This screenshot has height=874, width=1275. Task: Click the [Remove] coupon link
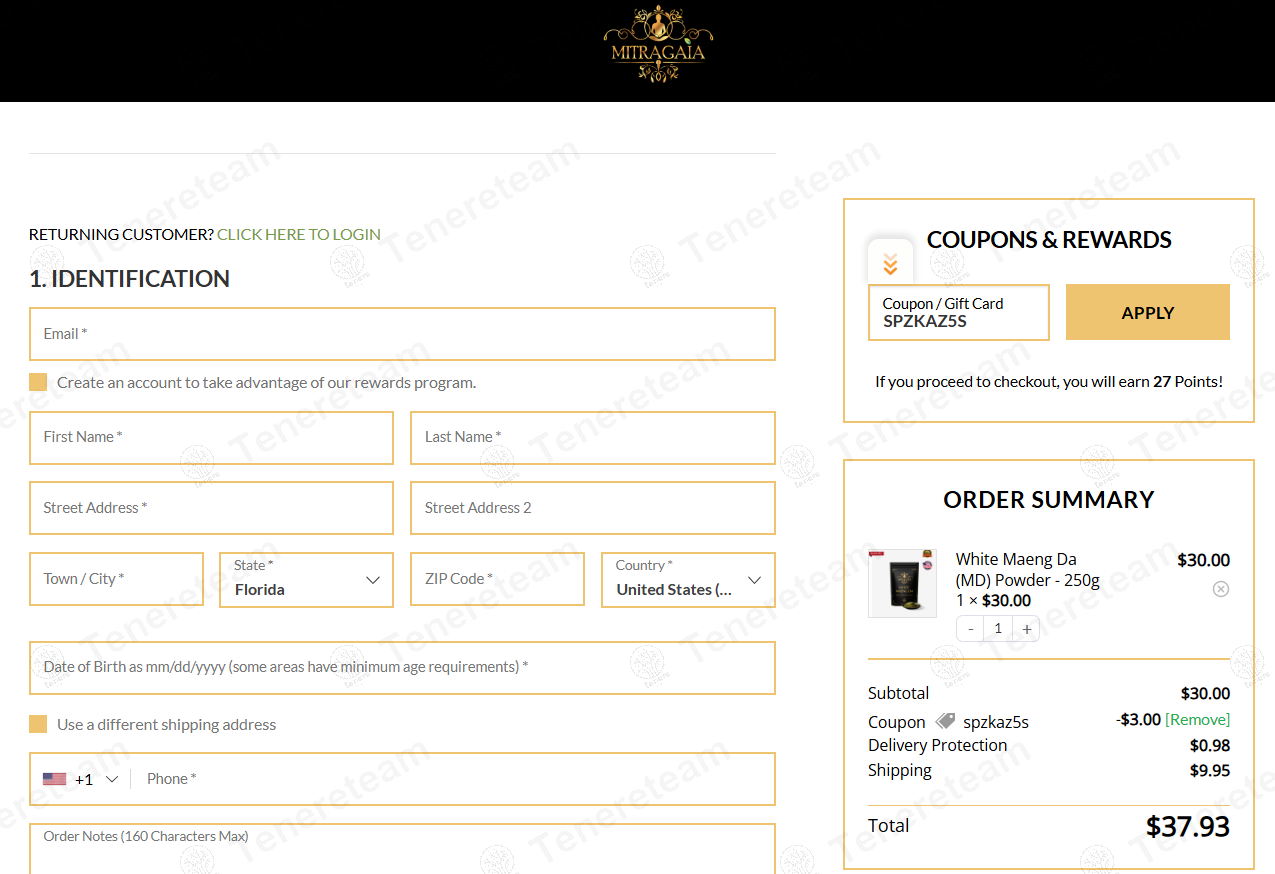pos(1197,720)
